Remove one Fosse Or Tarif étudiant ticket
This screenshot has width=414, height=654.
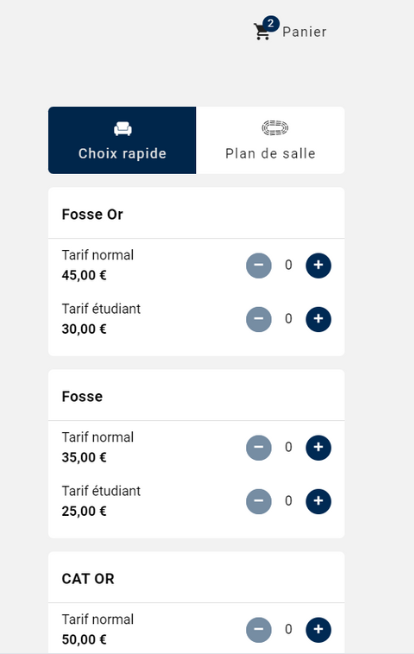[x=259, y=319]
